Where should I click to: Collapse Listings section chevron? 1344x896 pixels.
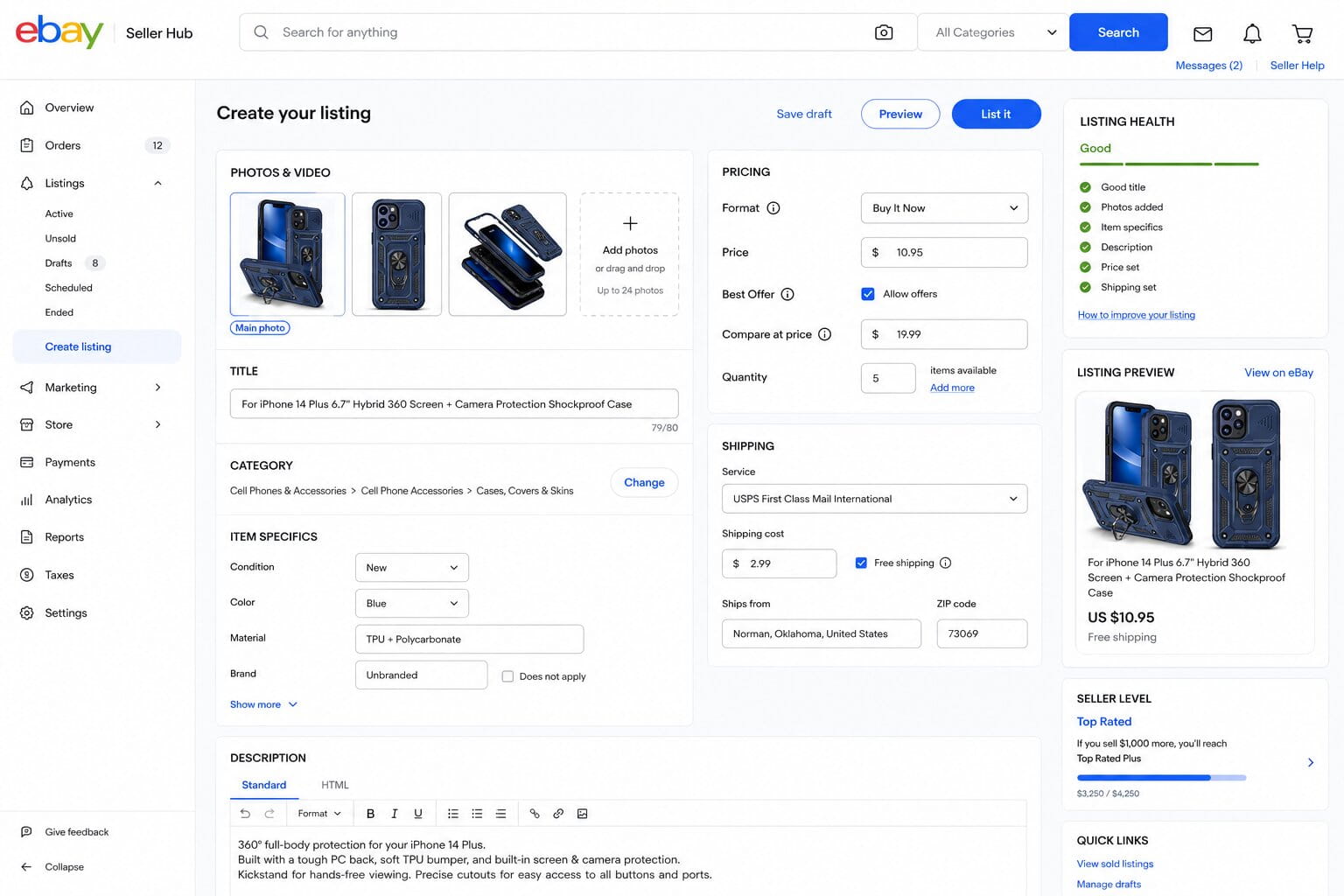point(158,183)
